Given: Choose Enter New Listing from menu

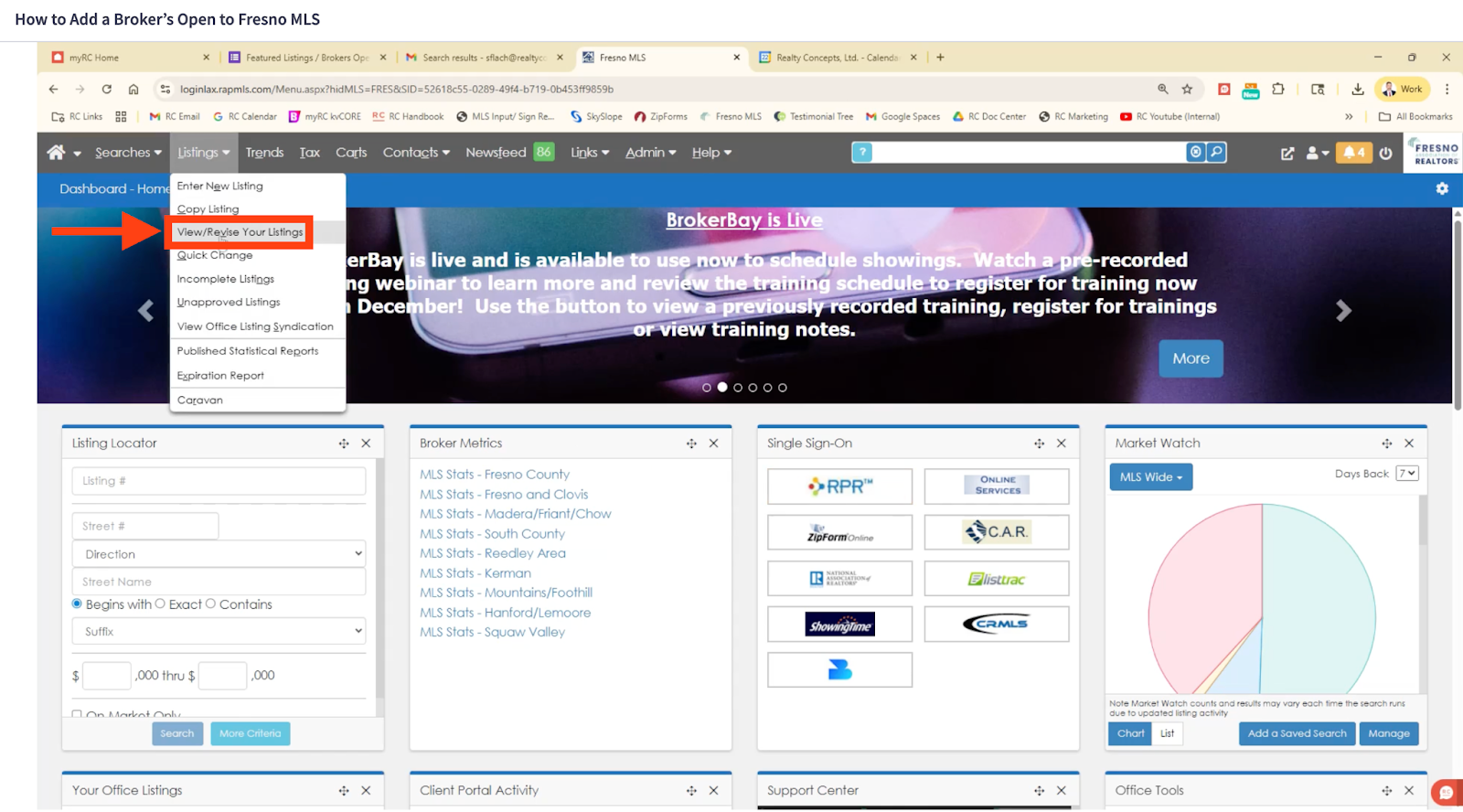Looking at the screenshot, I should pos(219,186).
